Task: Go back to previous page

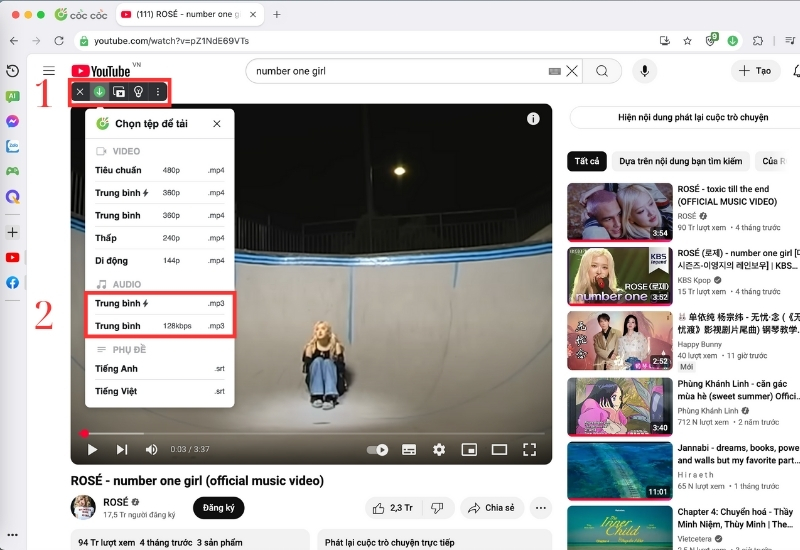Action: point(14,41)
